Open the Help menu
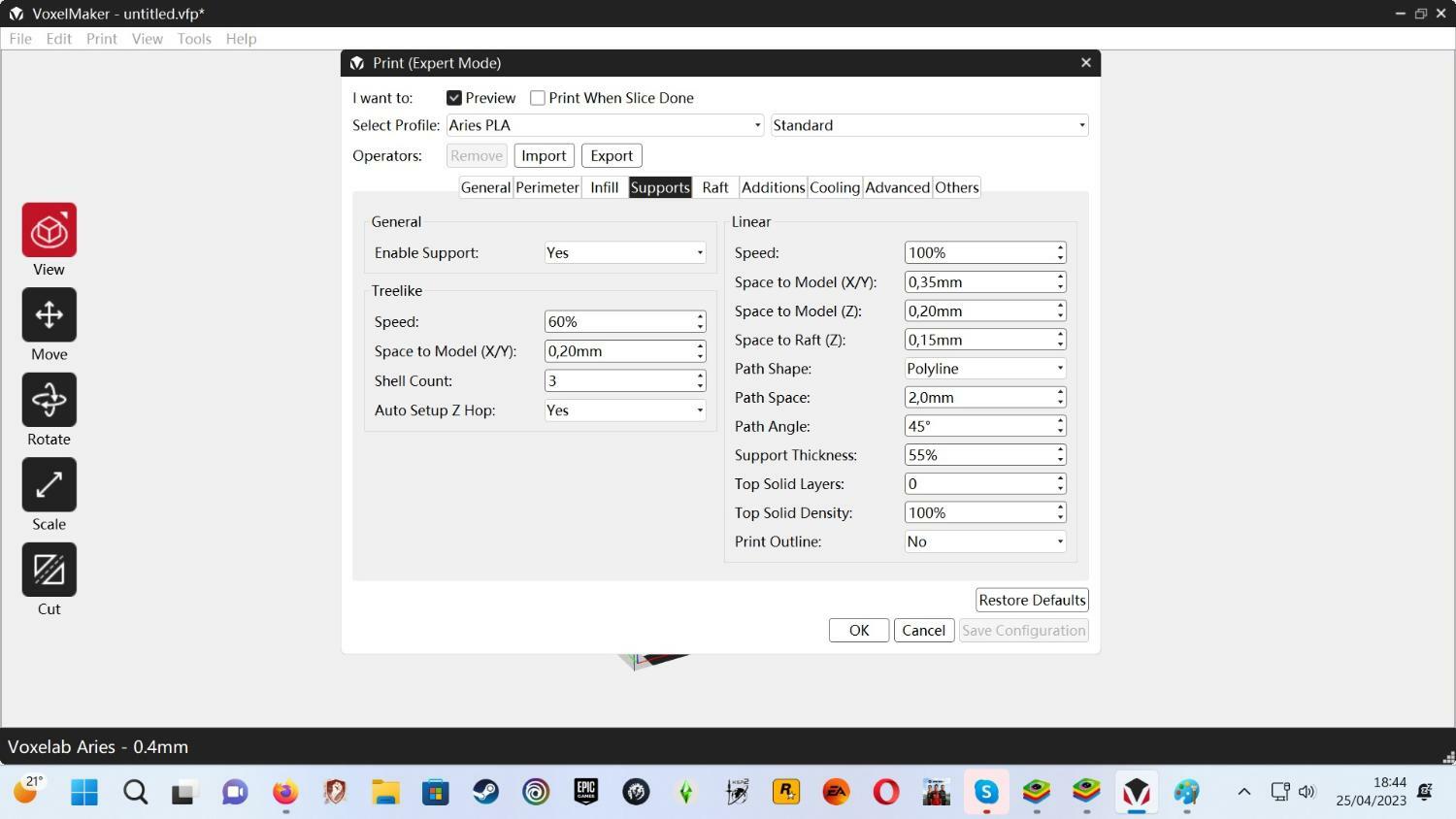The width and height of the screenshot is (1456, 819). pos(241,39)
